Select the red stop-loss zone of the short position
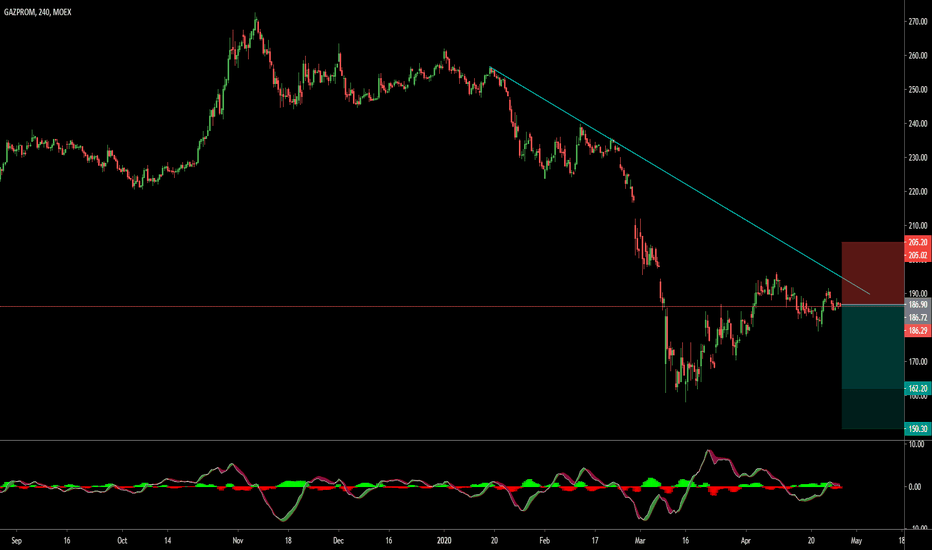 tap(873, 273)
